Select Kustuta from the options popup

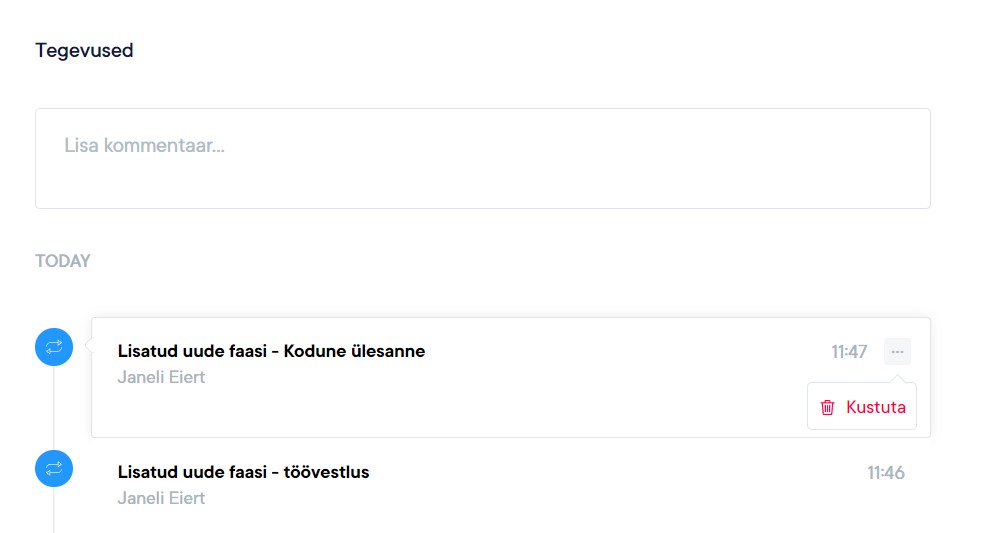tap(875, 407)
